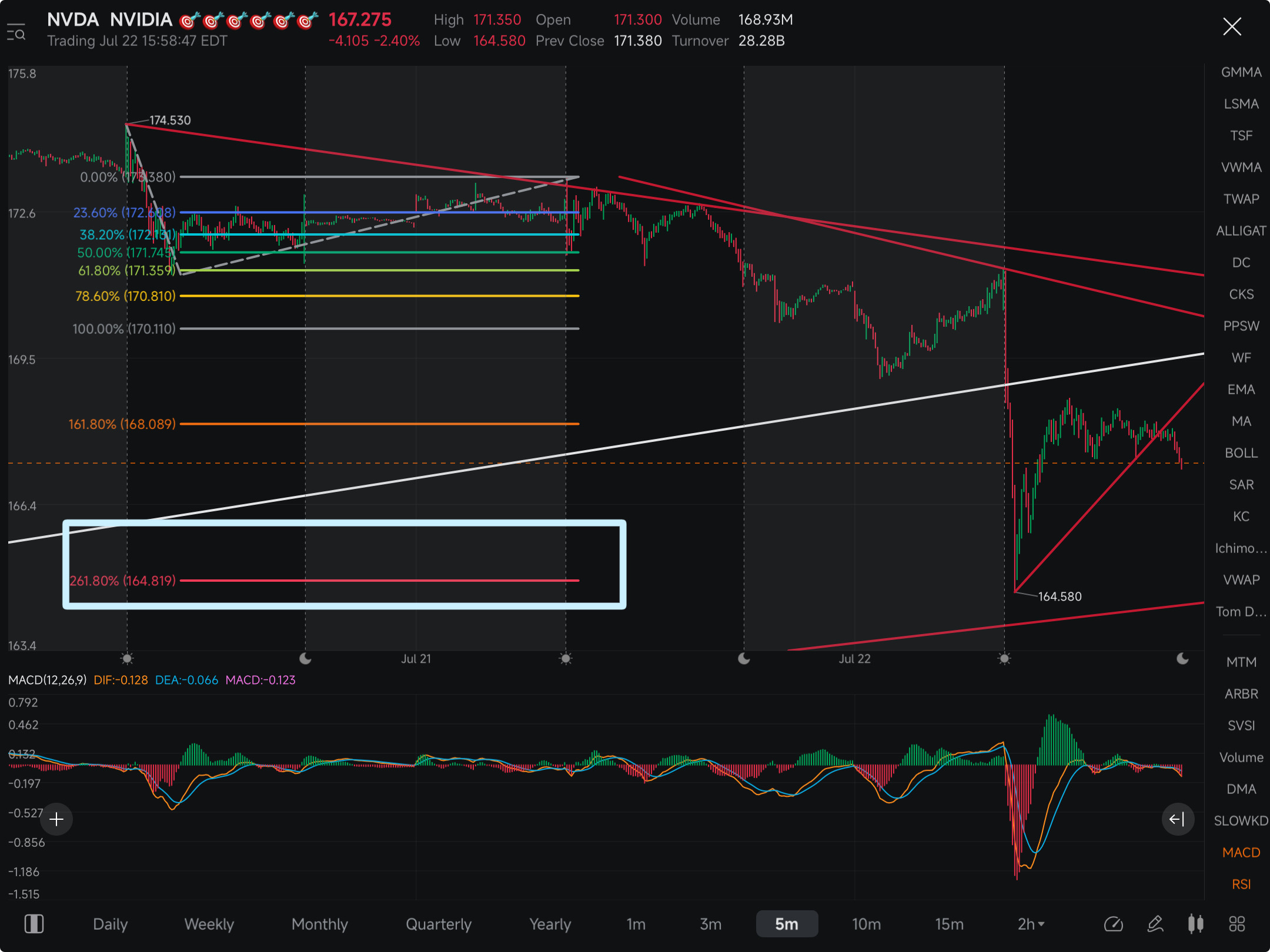1270x952 pixels.
Task: Click the speedometer gauge icon
Action: 1114,924
